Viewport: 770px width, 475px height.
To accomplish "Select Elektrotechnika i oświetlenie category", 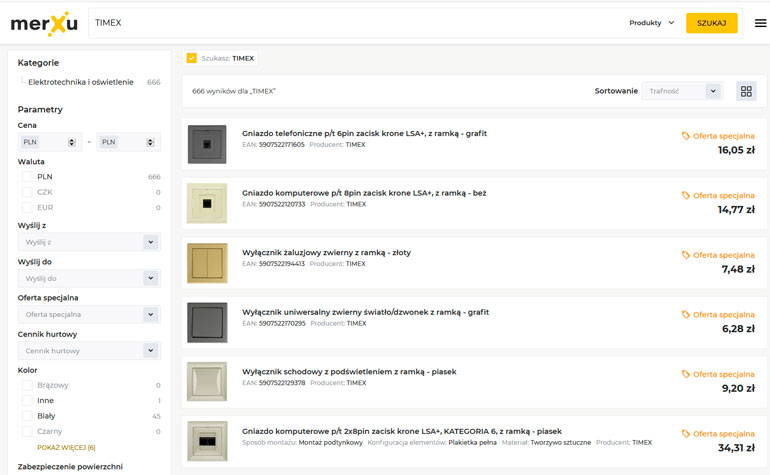I will (x=81, y=82).
